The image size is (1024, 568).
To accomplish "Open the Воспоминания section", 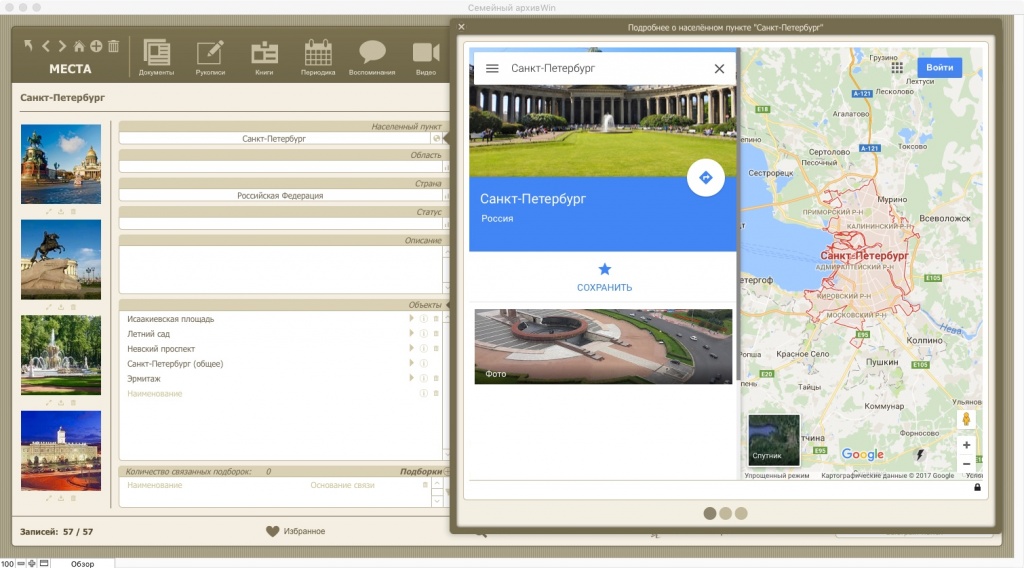I will [x=372, y=58].
